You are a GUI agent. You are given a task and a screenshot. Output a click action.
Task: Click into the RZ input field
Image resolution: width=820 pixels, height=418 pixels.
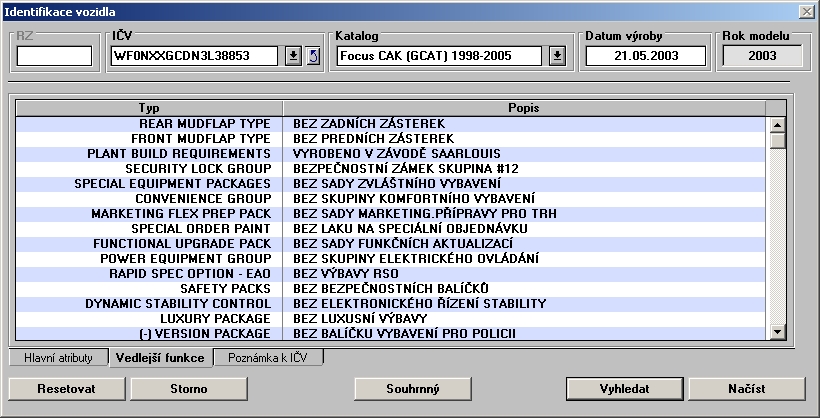pyautogui.click(x=54, y=55)
